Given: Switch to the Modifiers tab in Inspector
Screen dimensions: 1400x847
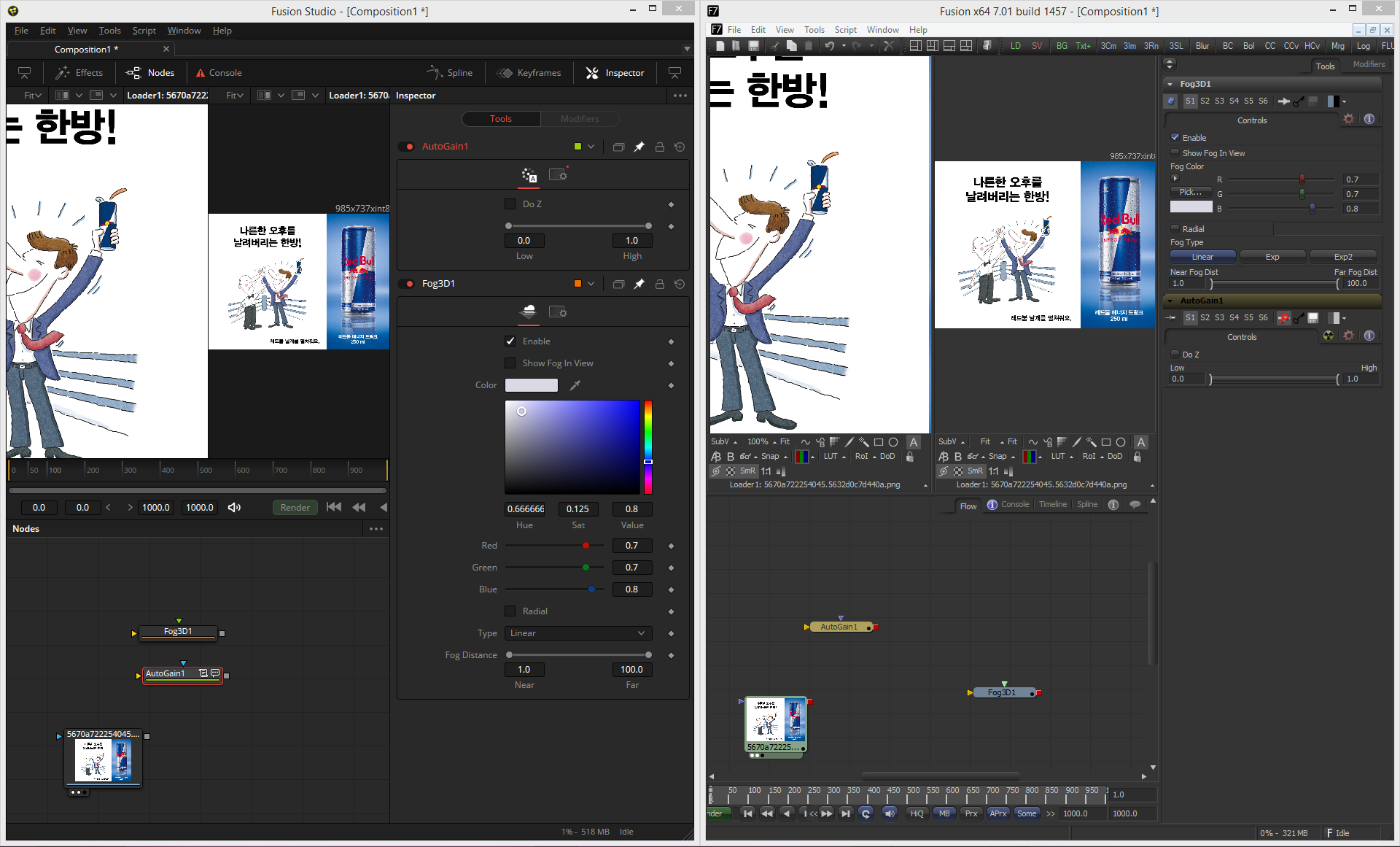Looking at the screenshot, I should coord(580,119).
